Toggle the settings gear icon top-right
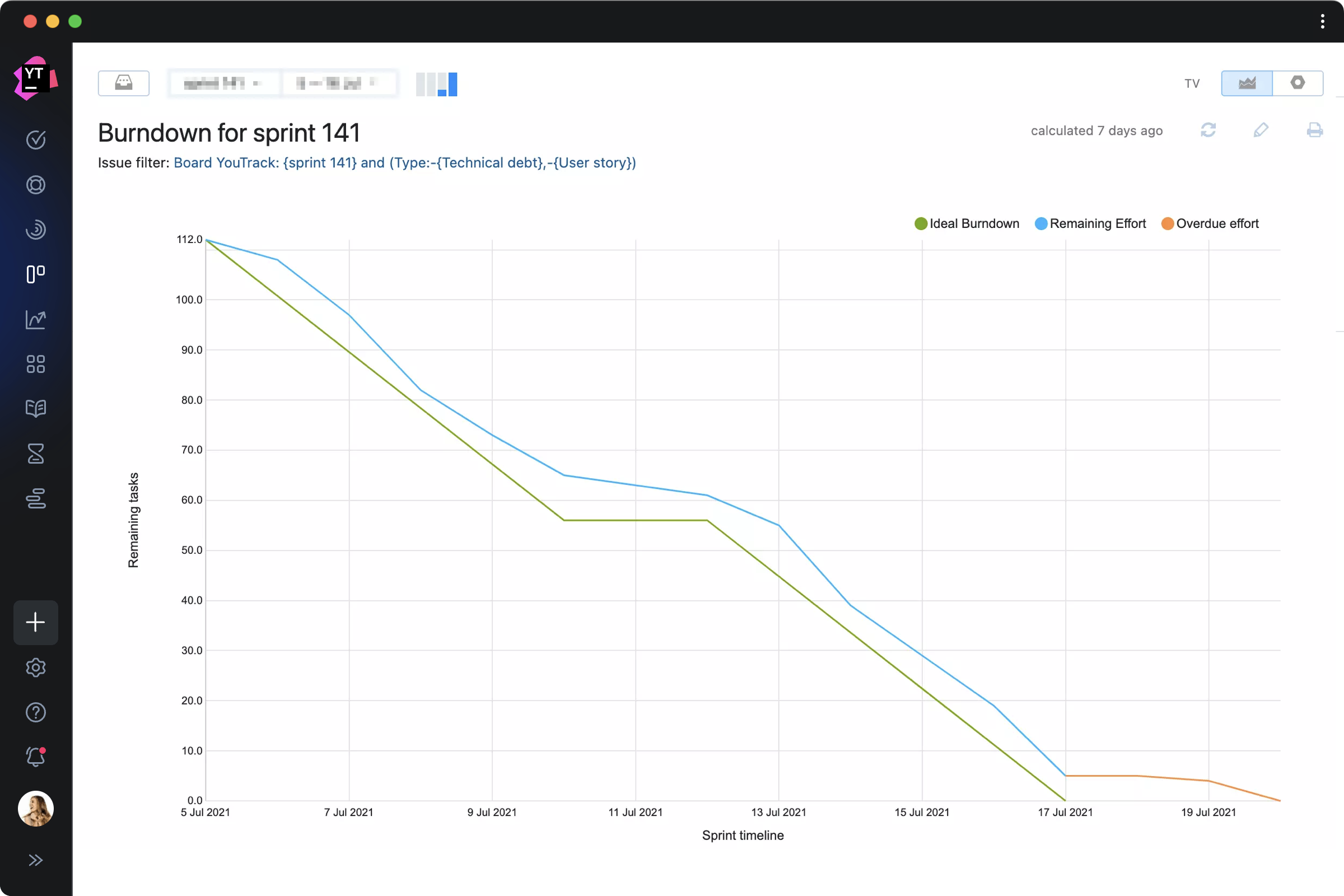Screen dimensions: 1344x896 [x=1297, y=83]
